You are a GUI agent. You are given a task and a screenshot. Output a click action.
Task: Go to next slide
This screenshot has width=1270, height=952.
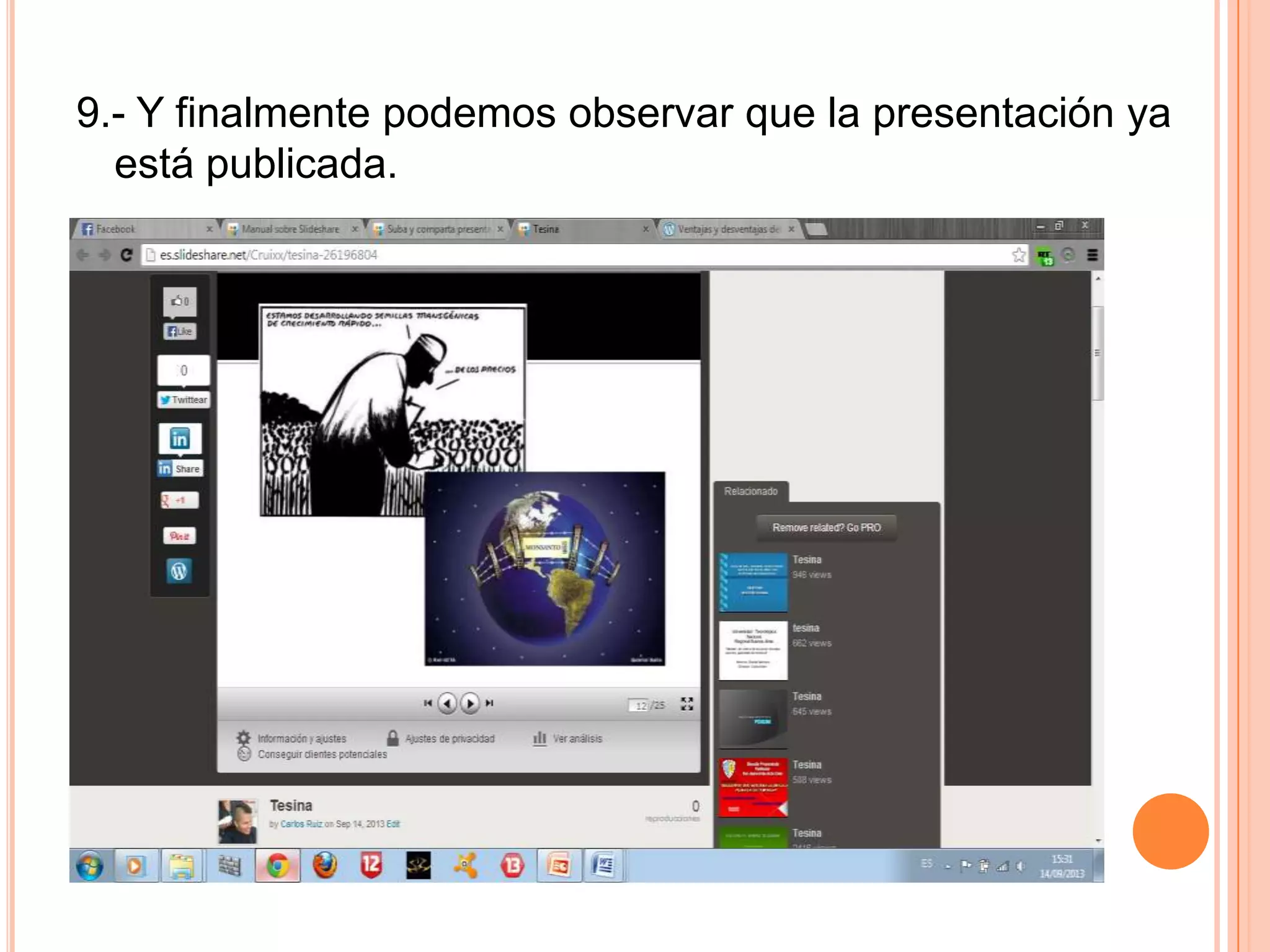click(x=470, y=703)
